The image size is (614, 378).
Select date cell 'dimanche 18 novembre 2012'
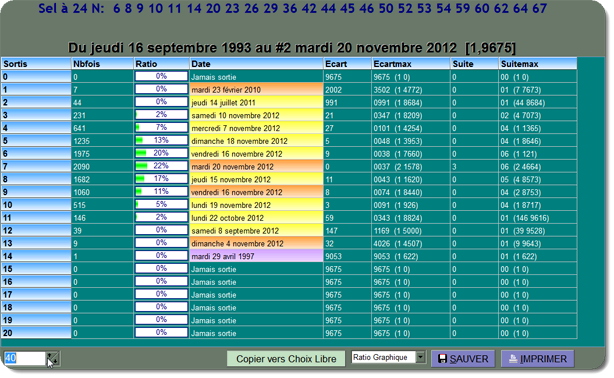pos(256,141)
